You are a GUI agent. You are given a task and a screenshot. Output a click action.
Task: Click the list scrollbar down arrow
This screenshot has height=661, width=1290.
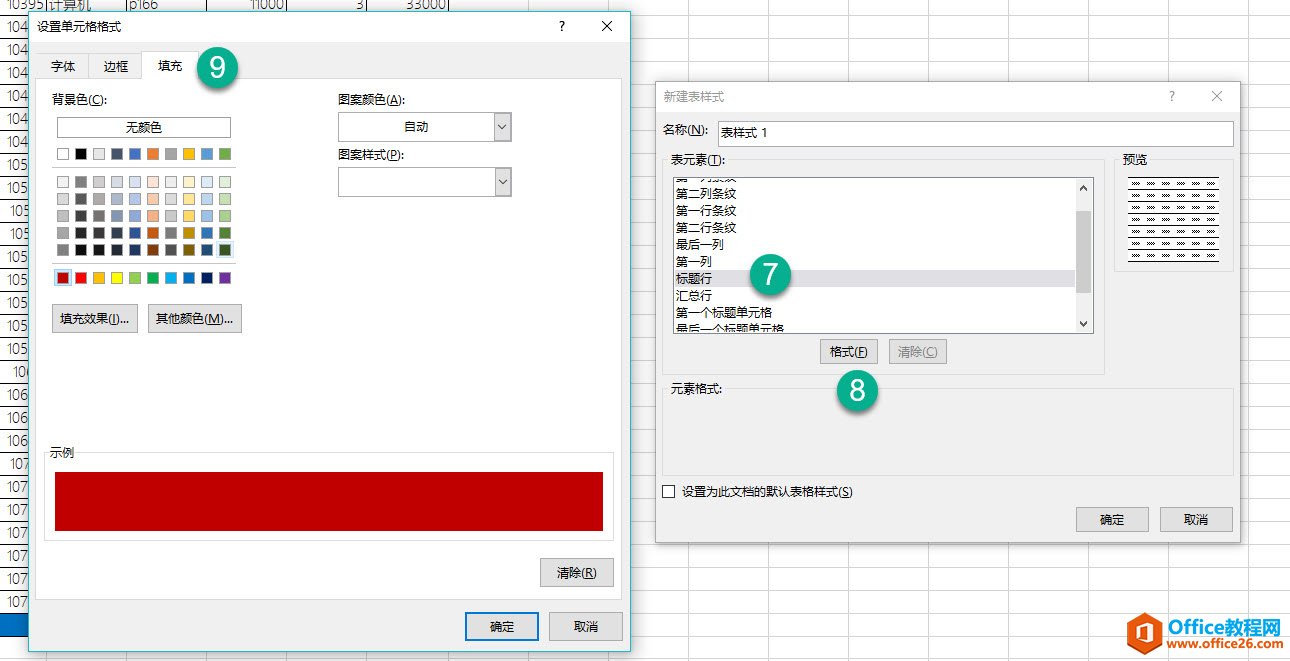tap(1081, 323)
